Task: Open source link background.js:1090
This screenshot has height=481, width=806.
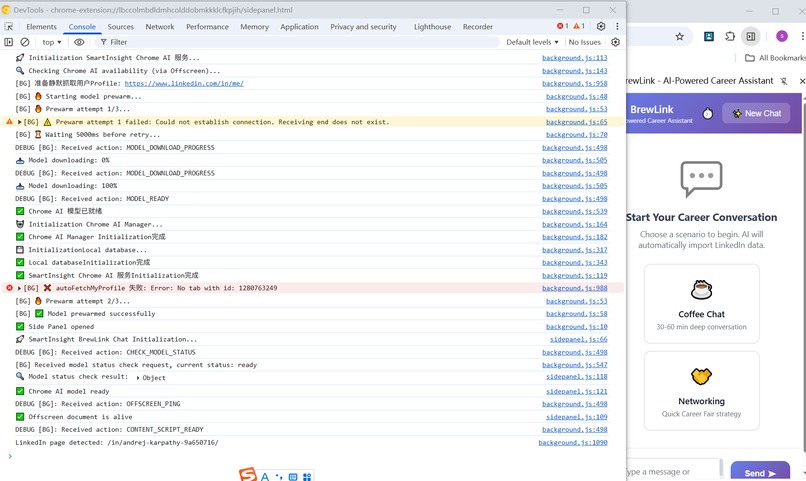Action: coord(573,442)
